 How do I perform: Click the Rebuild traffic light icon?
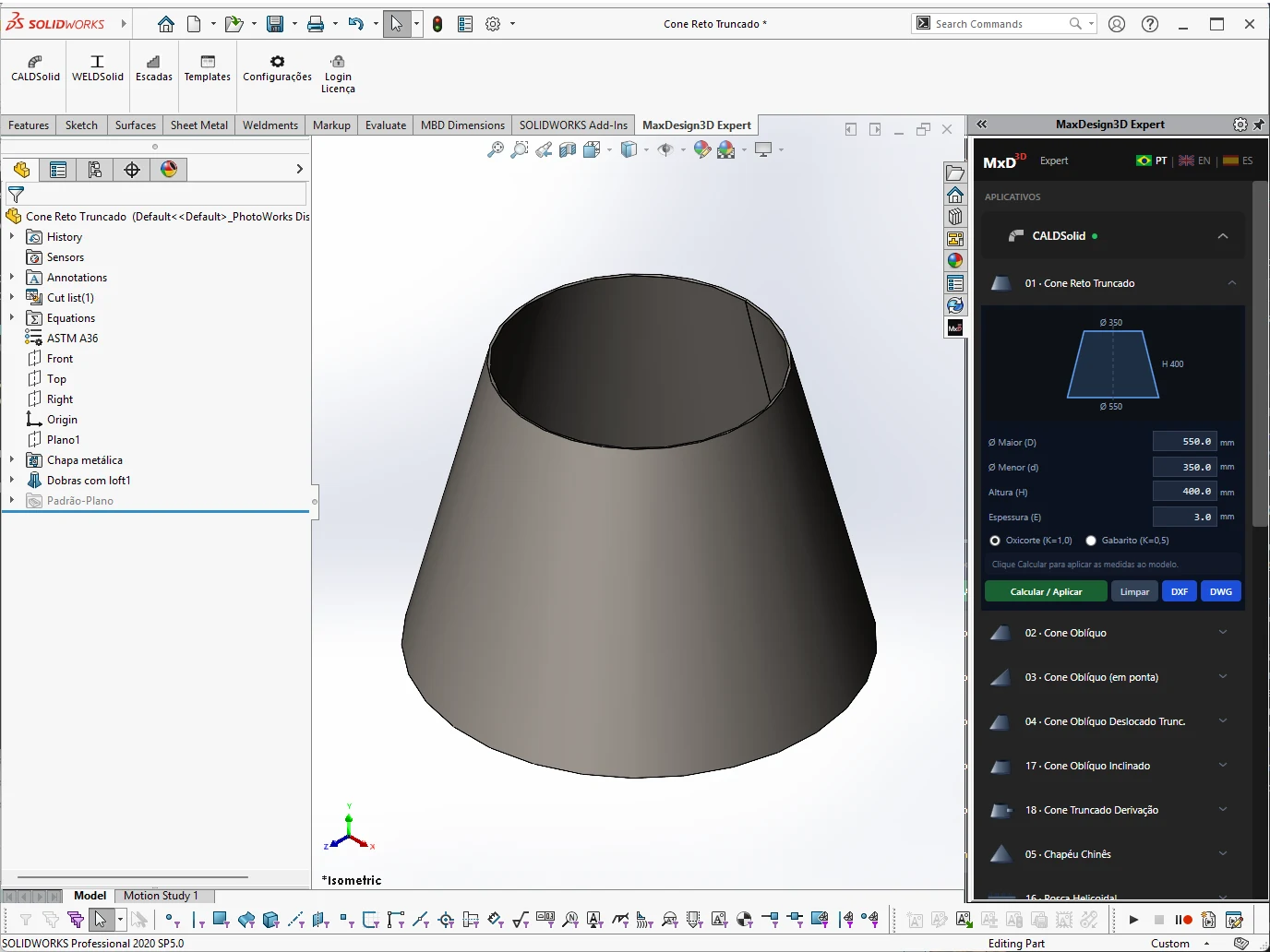pos(437,24)
